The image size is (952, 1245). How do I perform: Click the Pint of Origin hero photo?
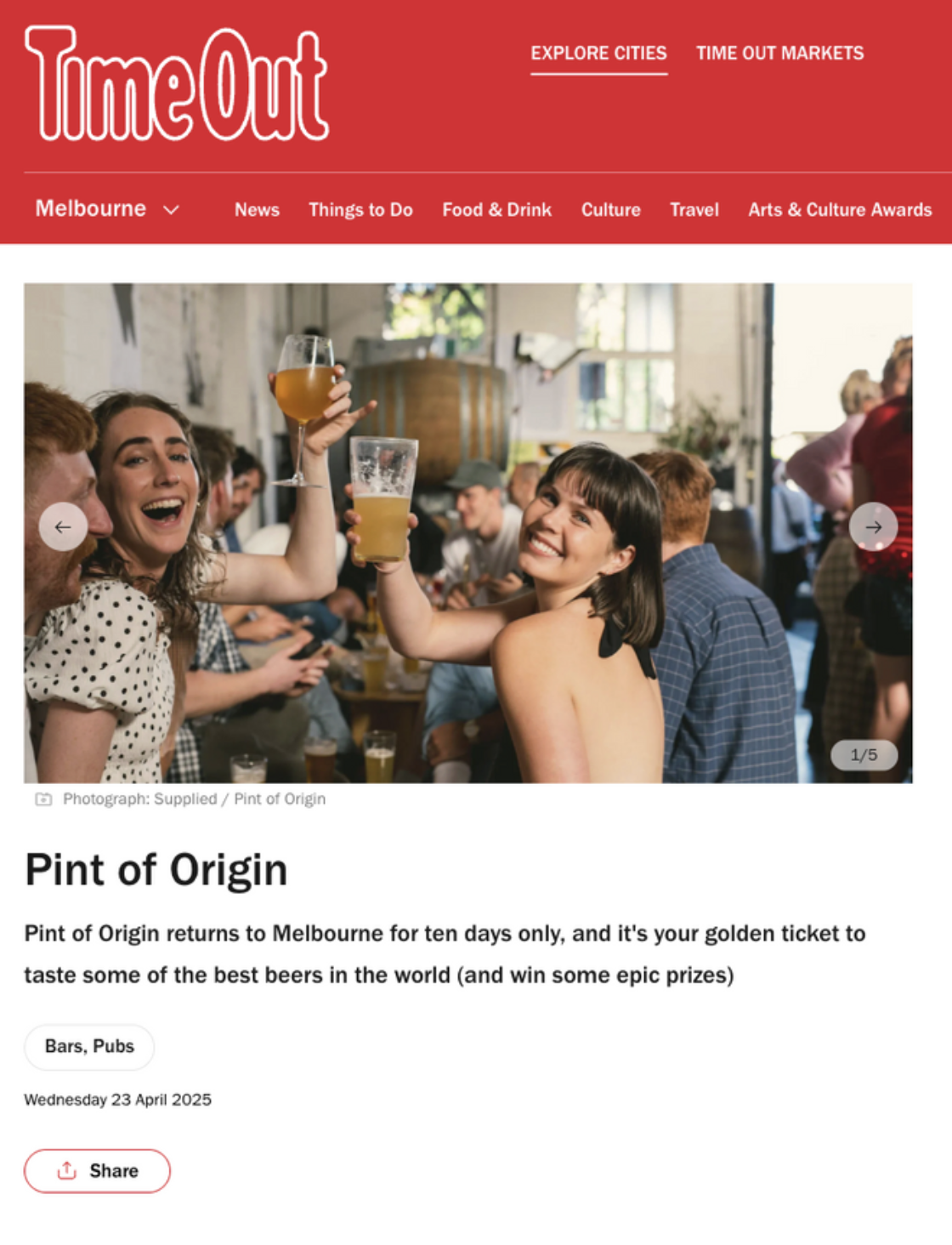pos(467,532)
